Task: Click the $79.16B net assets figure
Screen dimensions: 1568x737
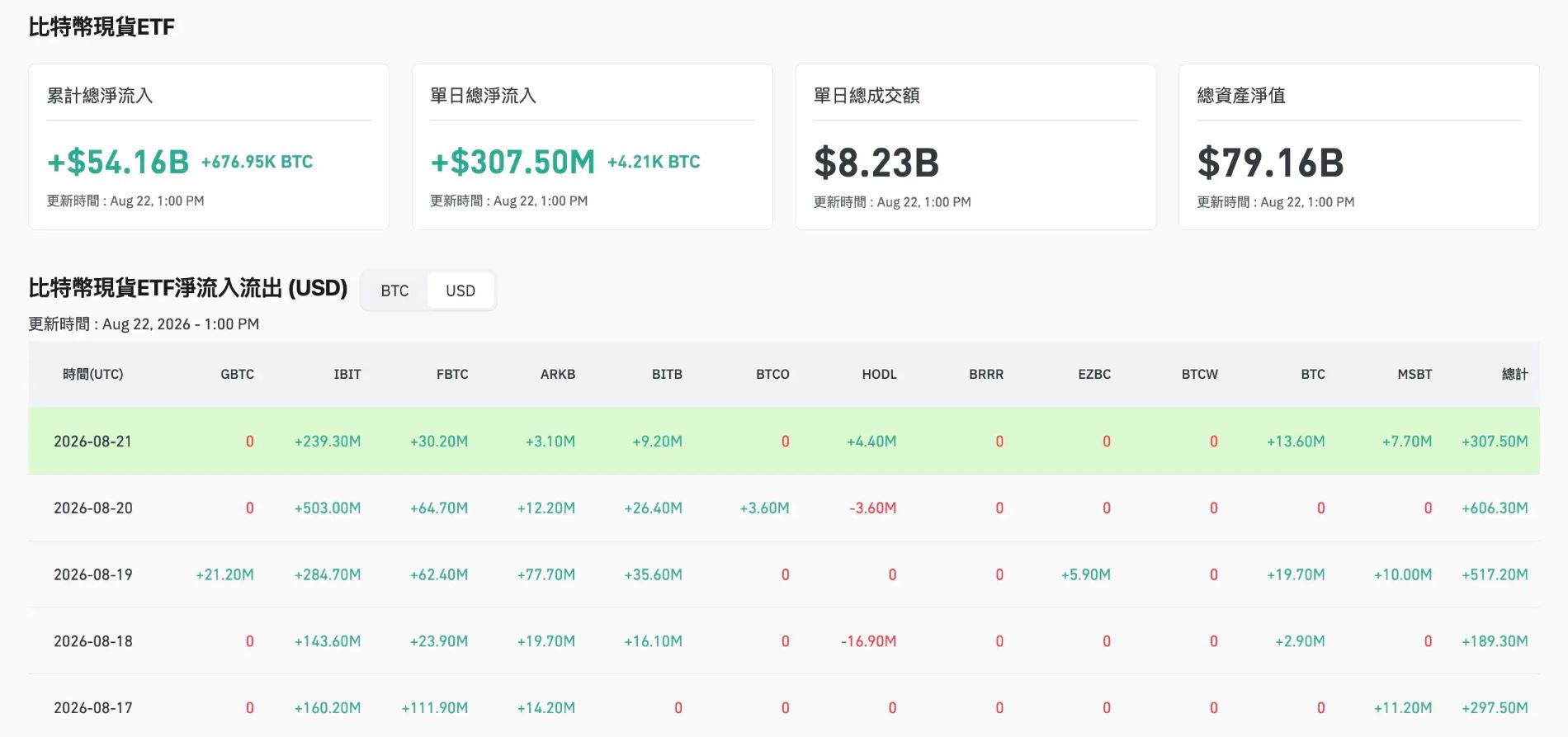Action: click(x=1270, y=163)
